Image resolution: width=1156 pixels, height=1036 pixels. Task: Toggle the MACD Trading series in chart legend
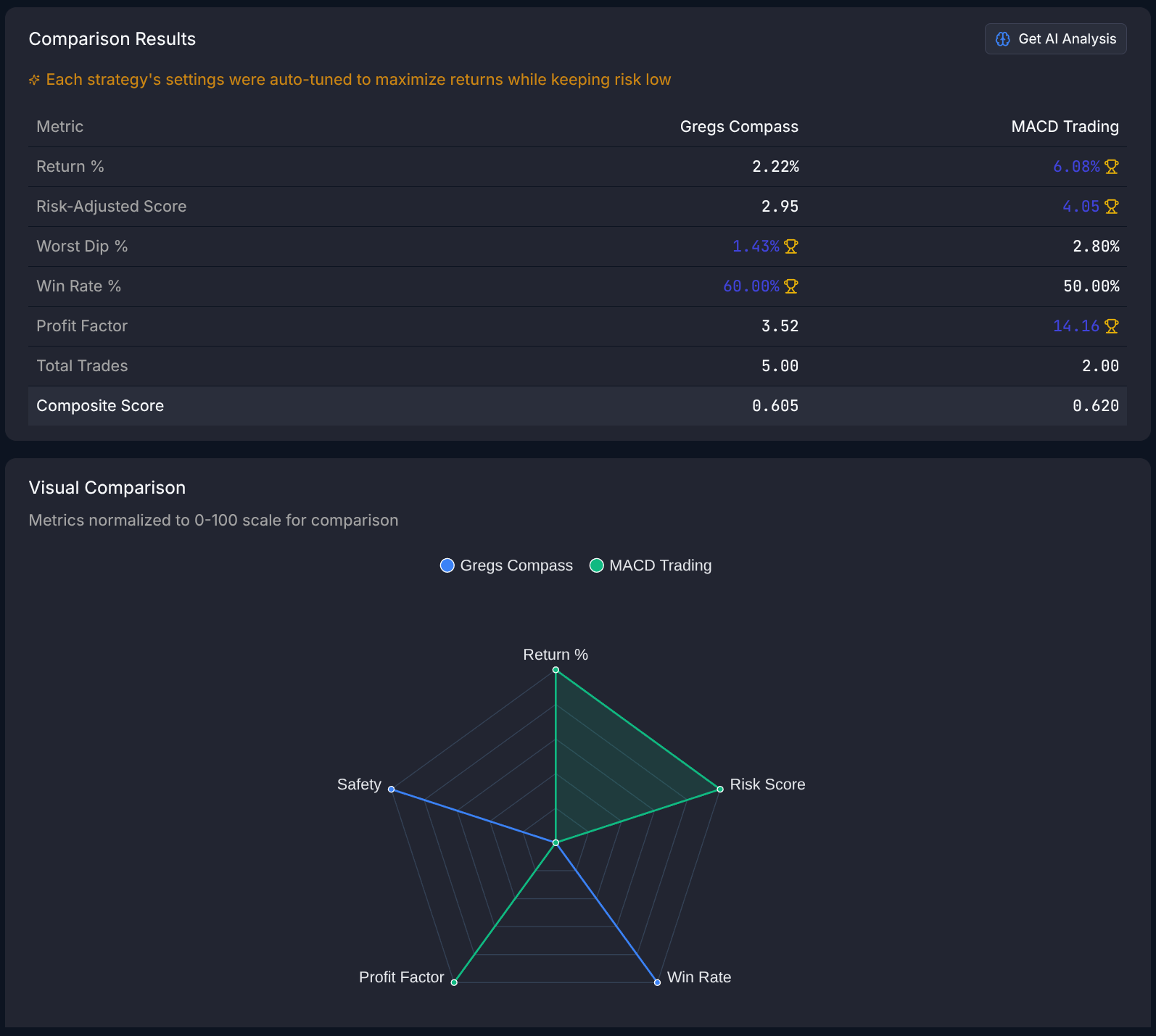pyautogui.click(x=651, y=565)
